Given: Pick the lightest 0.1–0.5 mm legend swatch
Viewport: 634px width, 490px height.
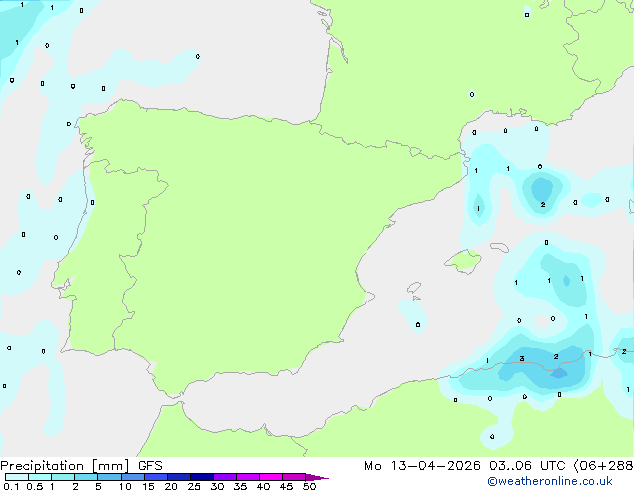Looking at the screenshot, I should 17,477.
